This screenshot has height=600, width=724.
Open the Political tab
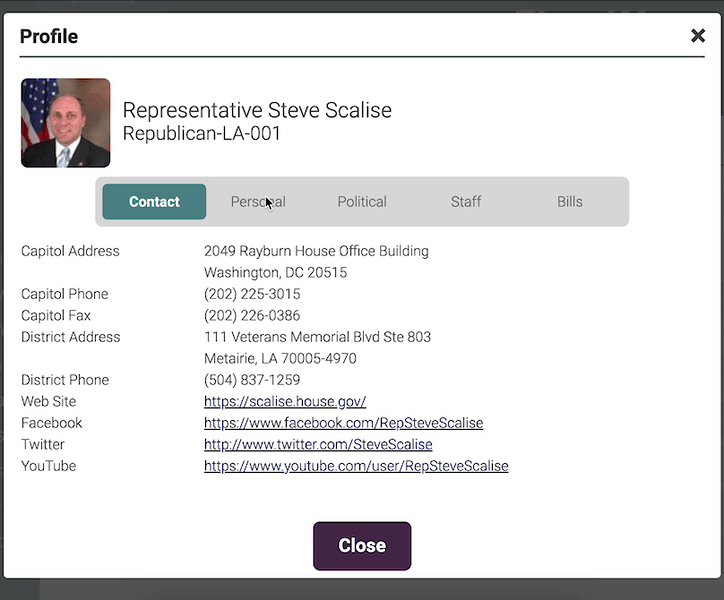362,202
